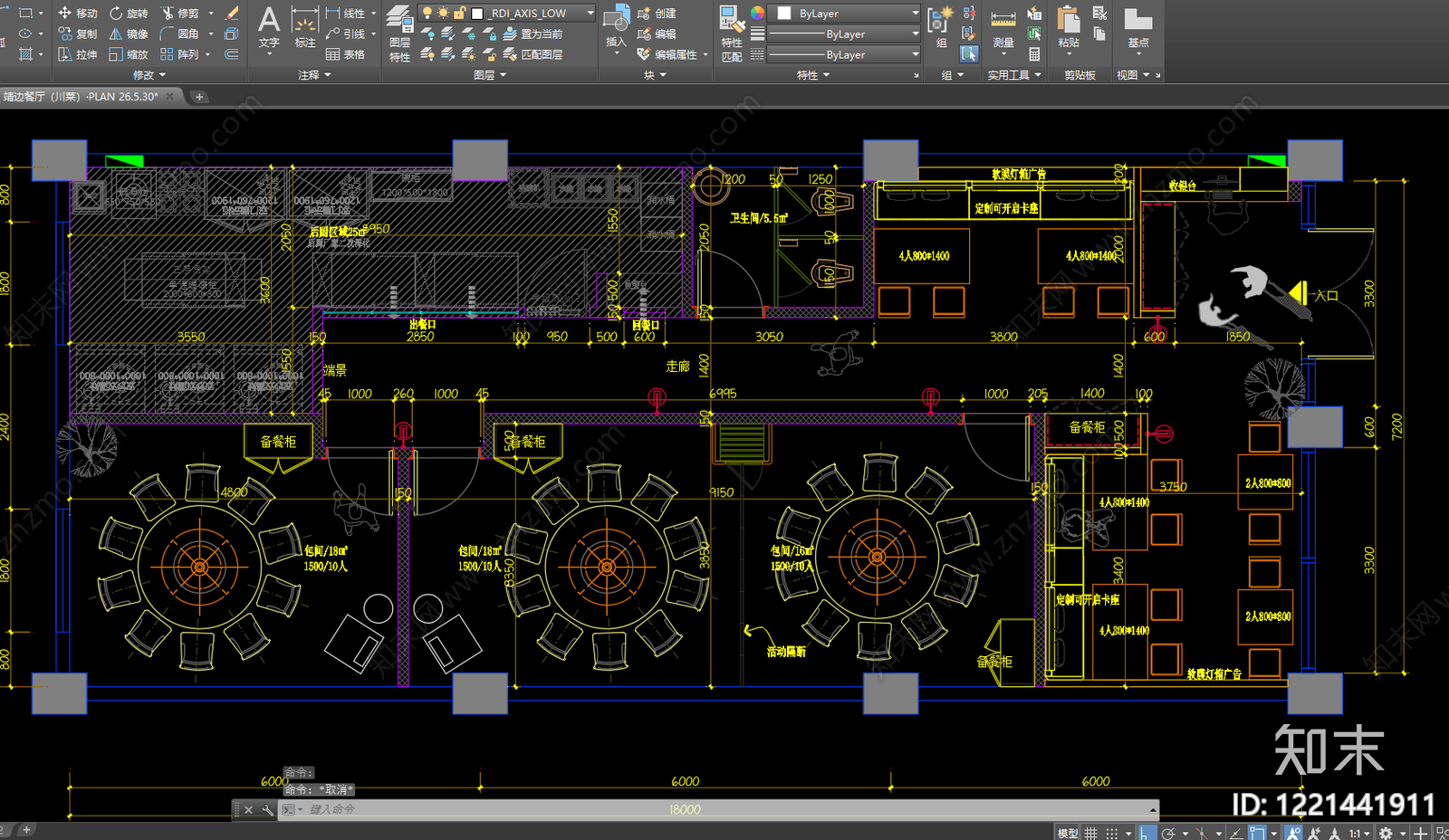Toggle polar tracking in status bar
The height and width of the screenshot is (840, 1449).
coord(1168,833)
